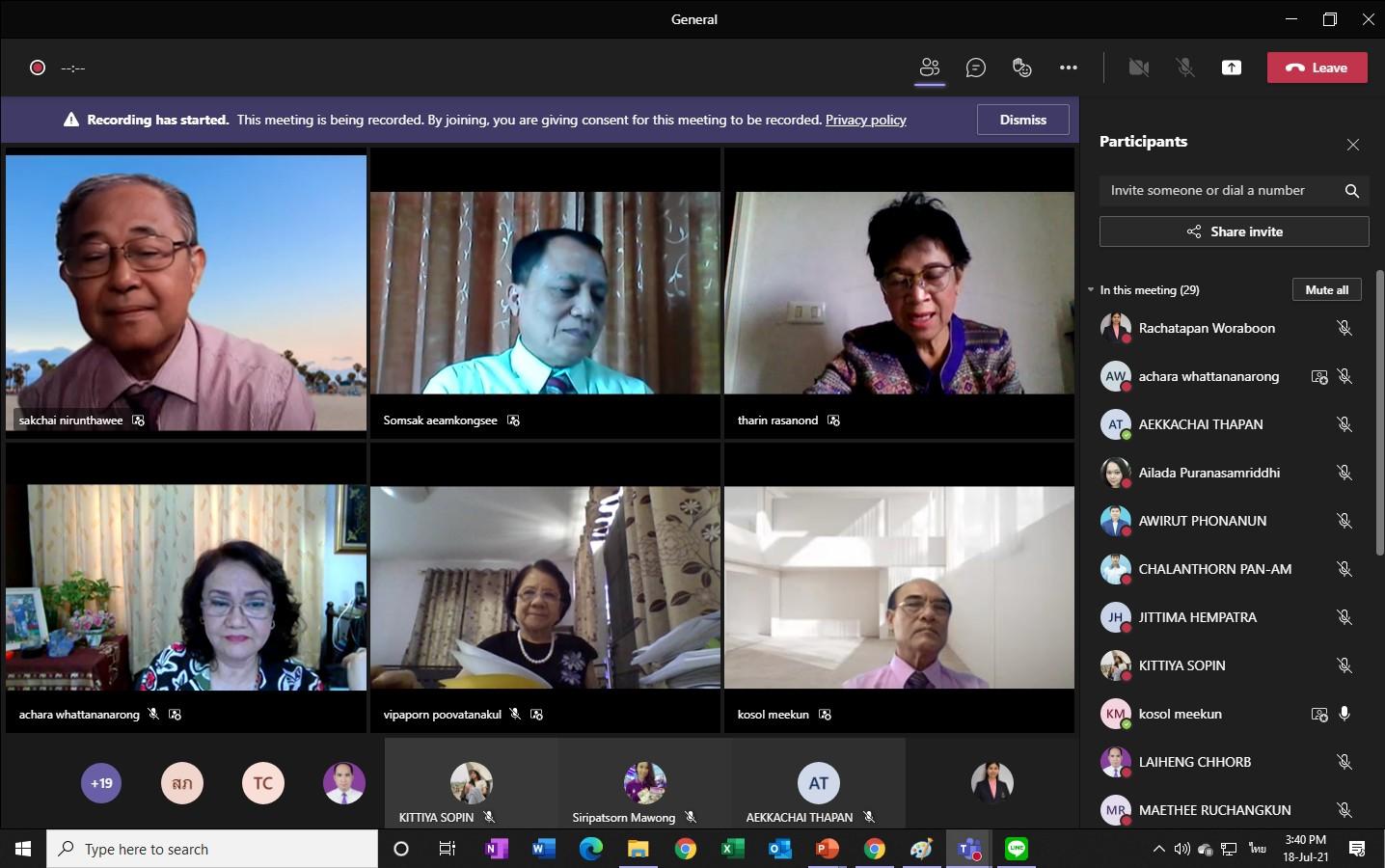Open Excel from taskbar
1385x868 pixels.
[733, 849]
